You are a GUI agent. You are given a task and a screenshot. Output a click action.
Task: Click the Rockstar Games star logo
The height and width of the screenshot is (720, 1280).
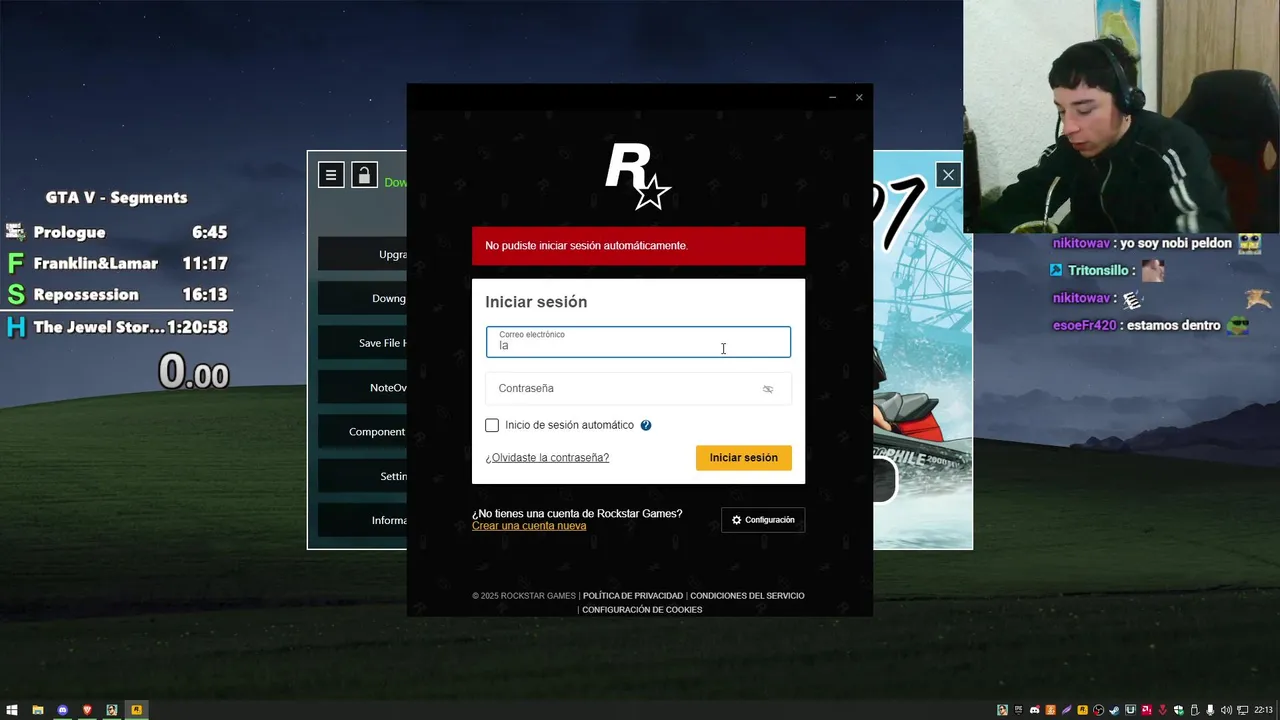point(637,176)
